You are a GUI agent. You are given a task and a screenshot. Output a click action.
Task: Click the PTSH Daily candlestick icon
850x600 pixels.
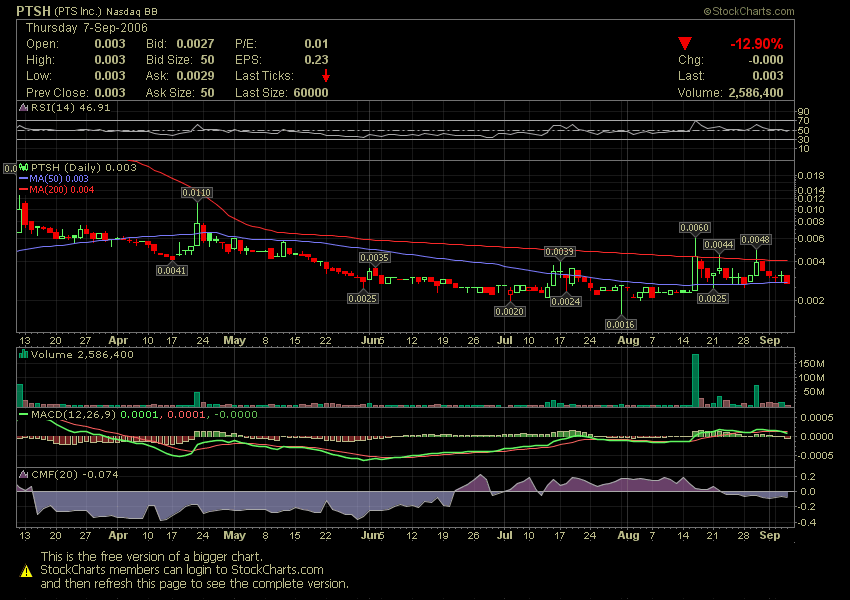coord(23,167)
